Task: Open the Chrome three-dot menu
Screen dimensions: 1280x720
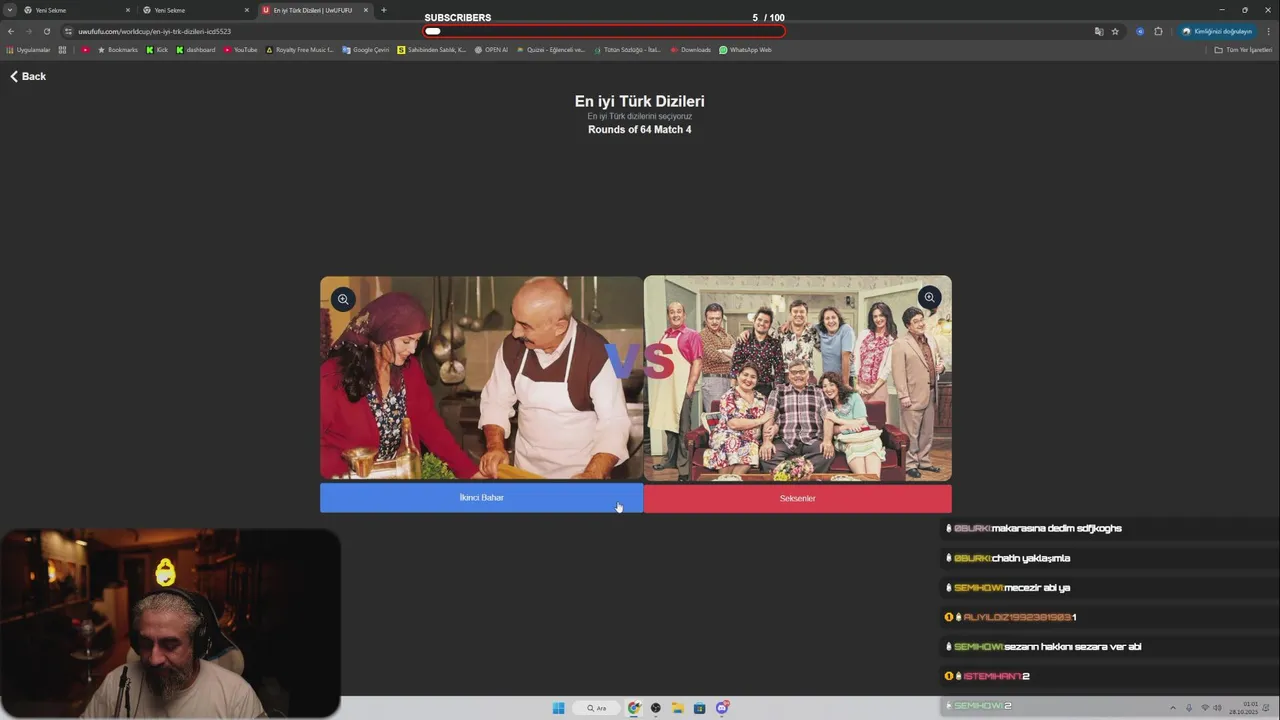Action: (1268, 31)
